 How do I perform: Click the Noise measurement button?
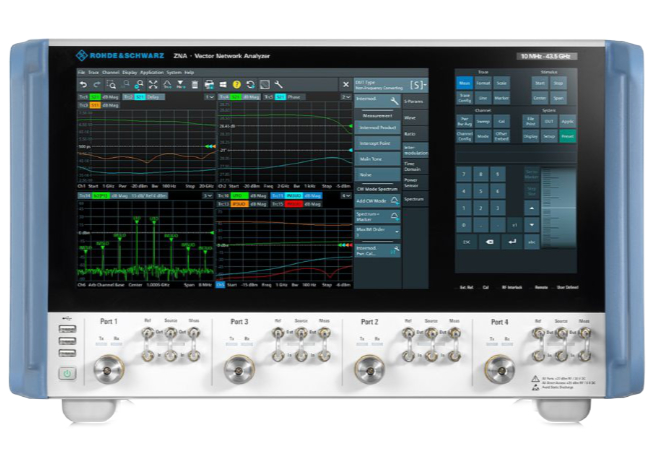(x=377, y=175)
